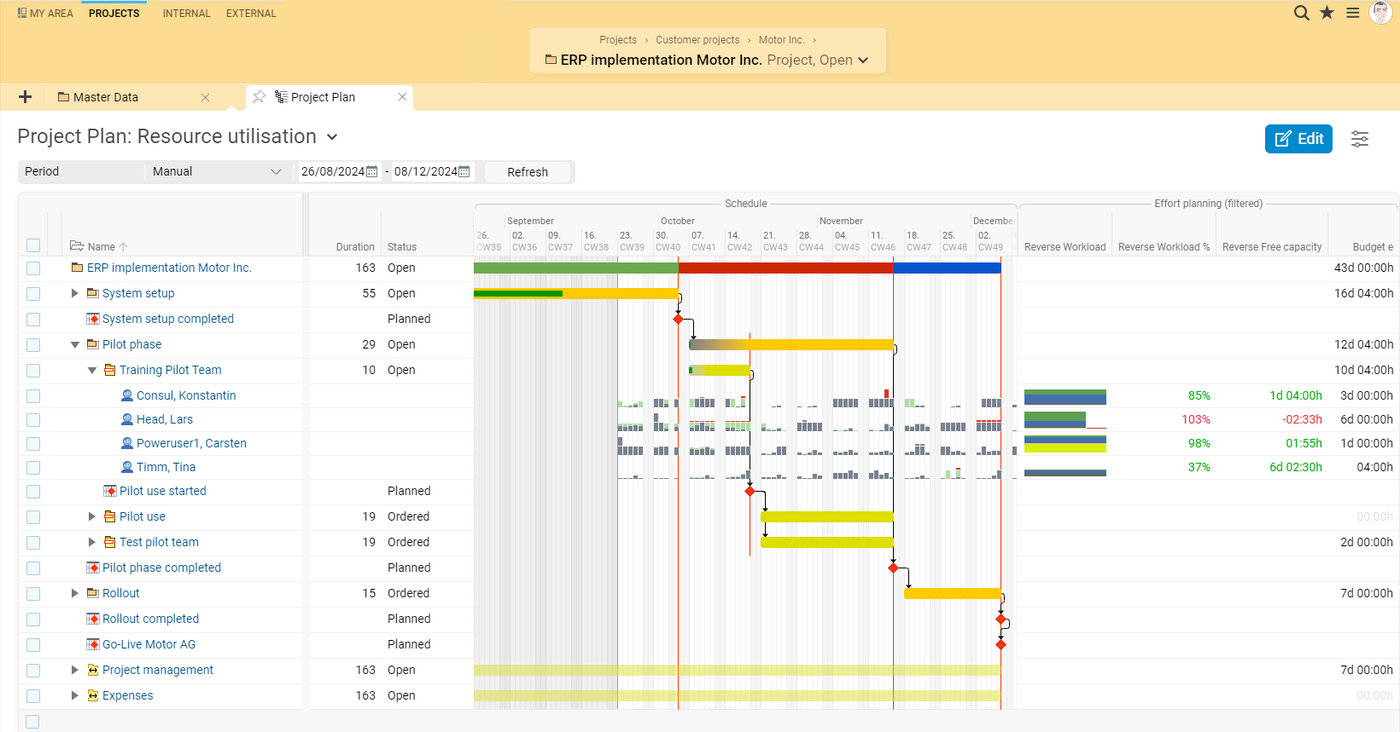
Task: Pin Project Plan tab with star icon
Action: pyautogui.click(x=259, y=97)
